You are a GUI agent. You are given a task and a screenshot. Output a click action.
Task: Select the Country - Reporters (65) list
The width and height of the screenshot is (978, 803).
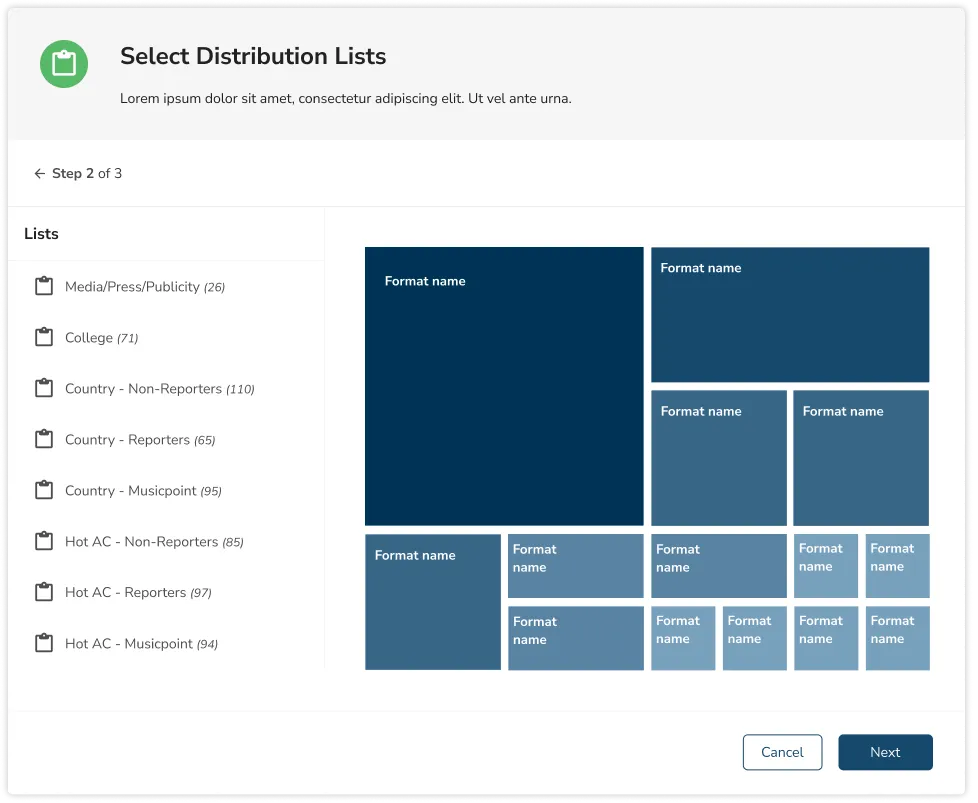pos(139,439)
